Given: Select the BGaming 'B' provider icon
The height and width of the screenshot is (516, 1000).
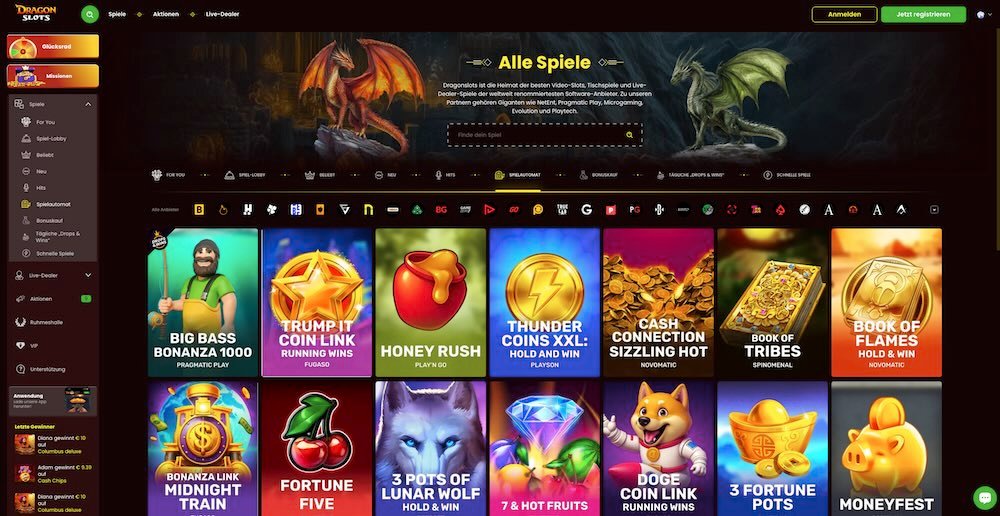Looking at the screenshot, I should coord(199,209).
